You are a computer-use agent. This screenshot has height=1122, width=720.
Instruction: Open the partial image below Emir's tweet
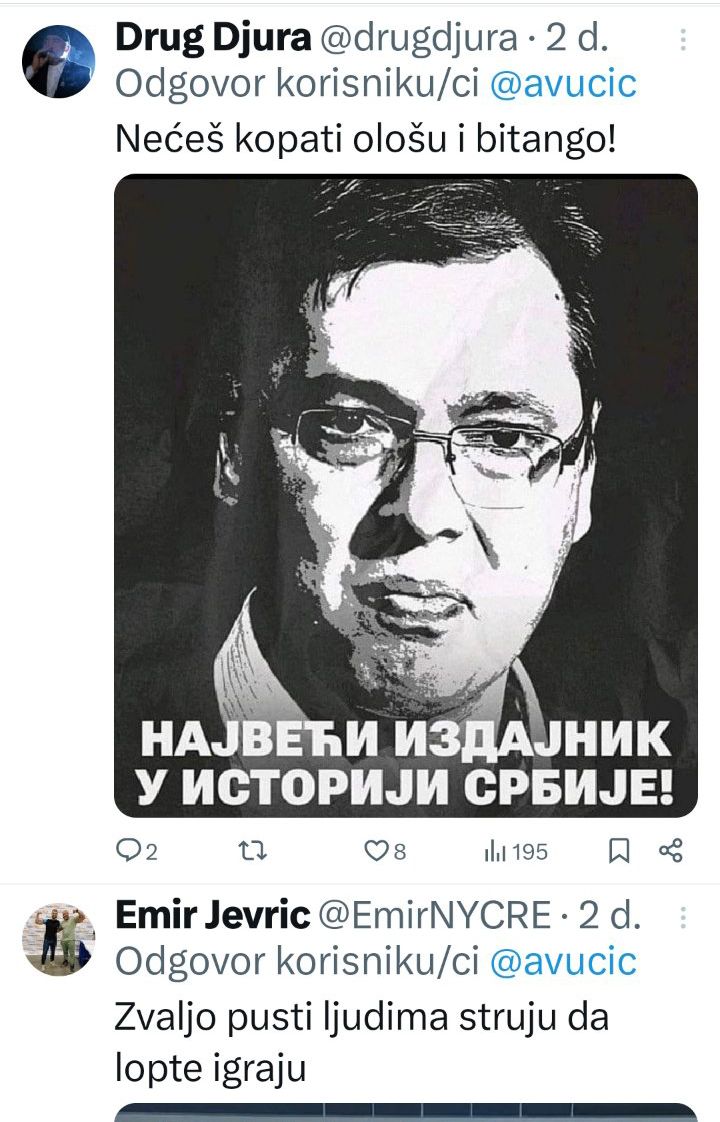406,1113
